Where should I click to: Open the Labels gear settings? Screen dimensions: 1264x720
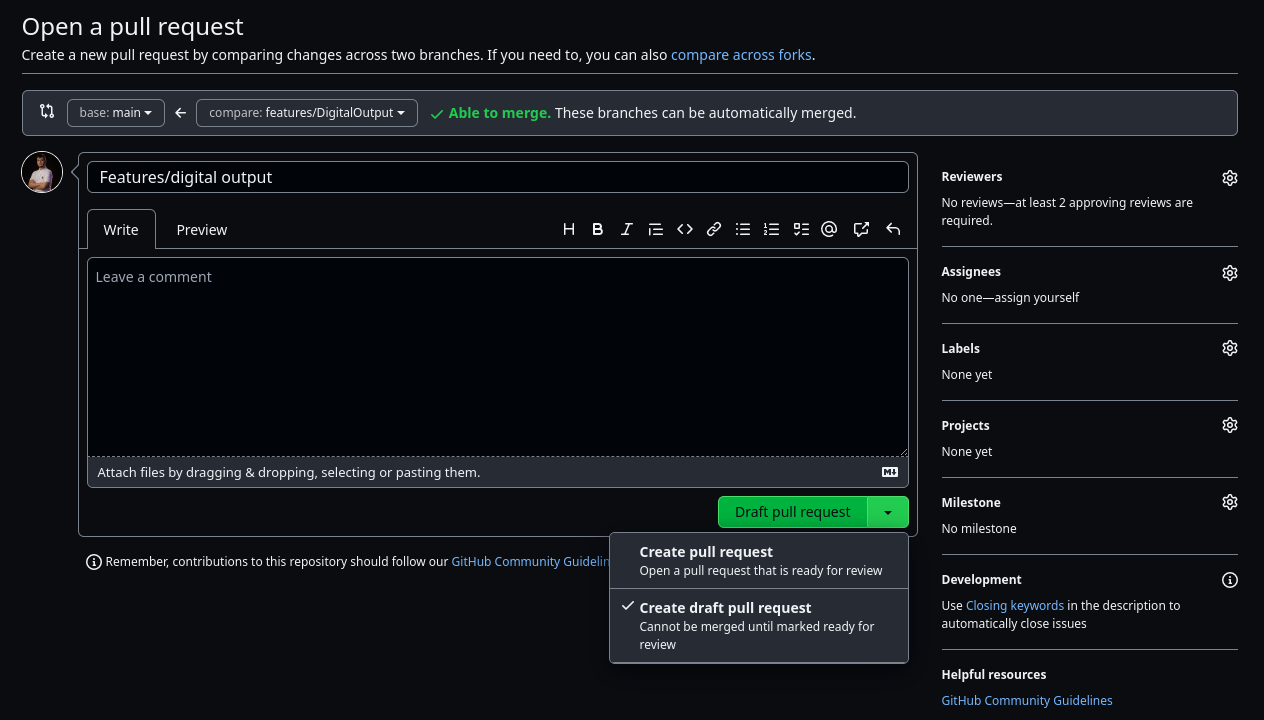pyautogui.click(x=1230, y=348)
